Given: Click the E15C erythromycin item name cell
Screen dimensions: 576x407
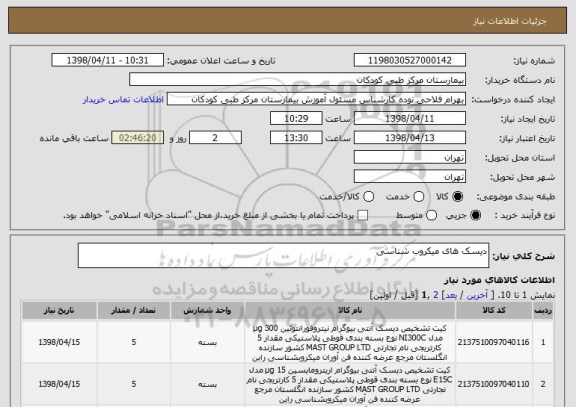Looking at the screenshot, I should pyautogui.click(x=350, y=384).
